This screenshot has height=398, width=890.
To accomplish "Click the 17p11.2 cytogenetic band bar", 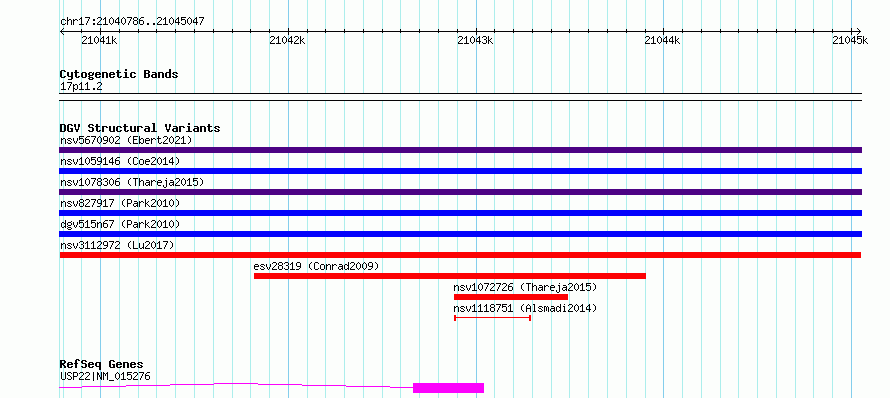I will (460, 97).
